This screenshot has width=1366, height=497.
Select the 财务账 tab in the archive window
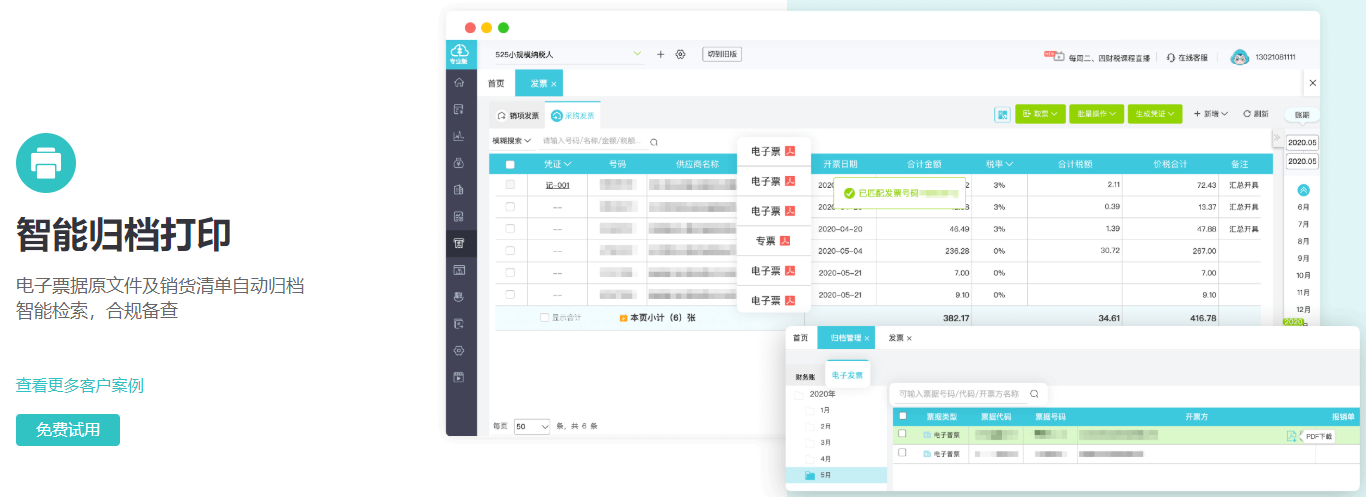tap(805, 377)
